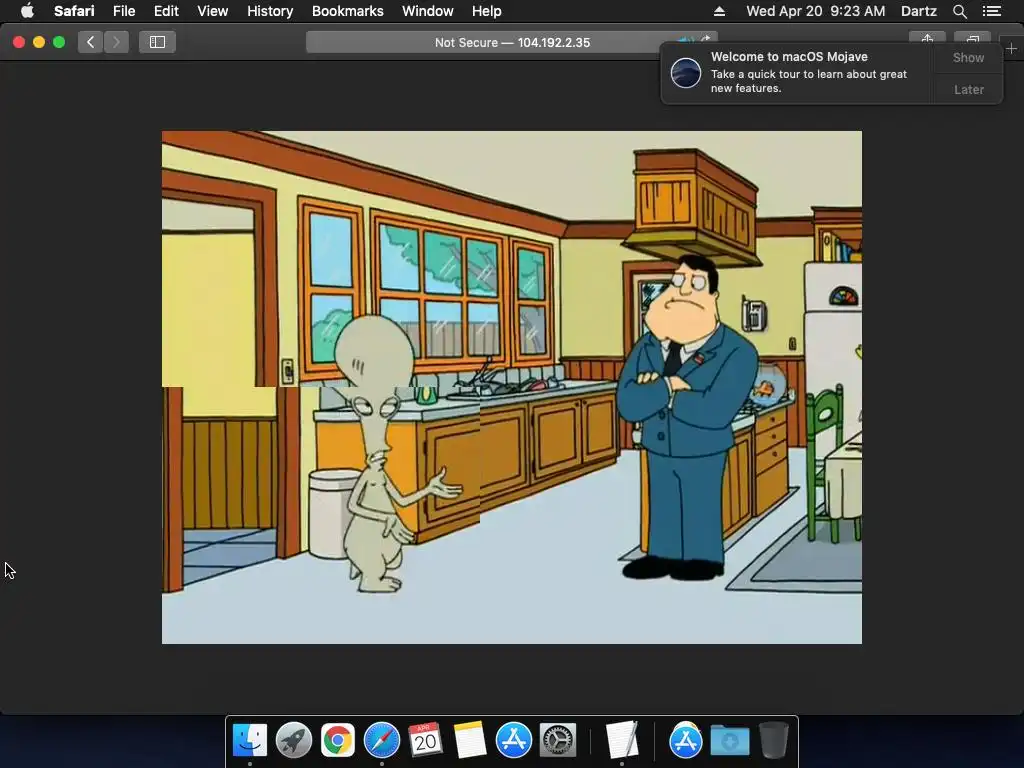
Task: Click Later on the Mojave notification
Action: [968, 89]
